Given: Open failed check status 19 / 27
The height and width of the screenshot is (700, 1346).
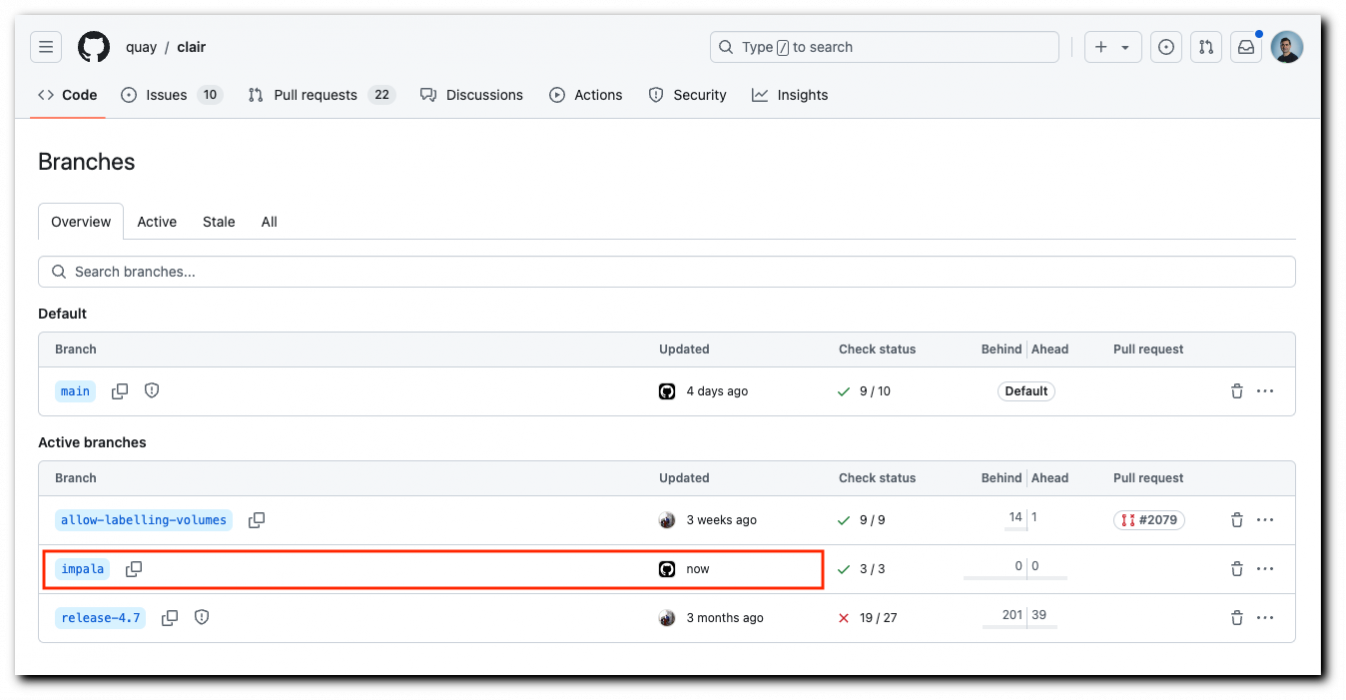Looking at the screenshot, I should (x=867, y=618).
